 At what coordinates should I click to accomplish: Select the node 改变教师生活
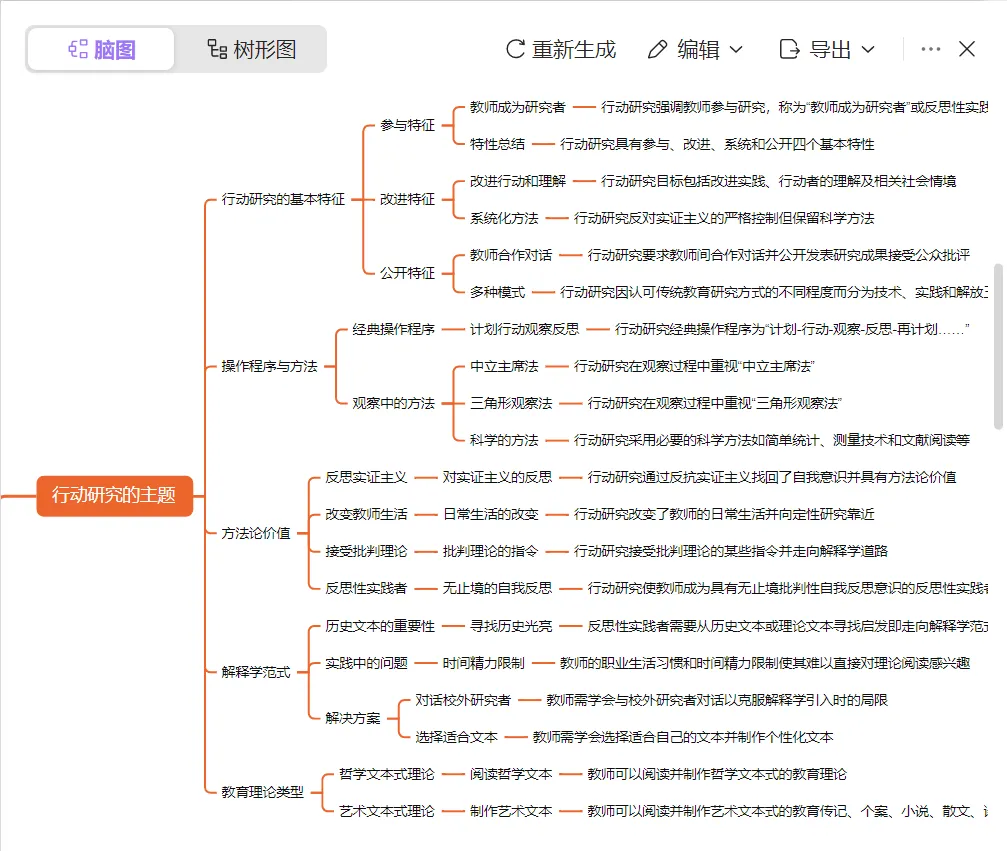click(366, 514)
